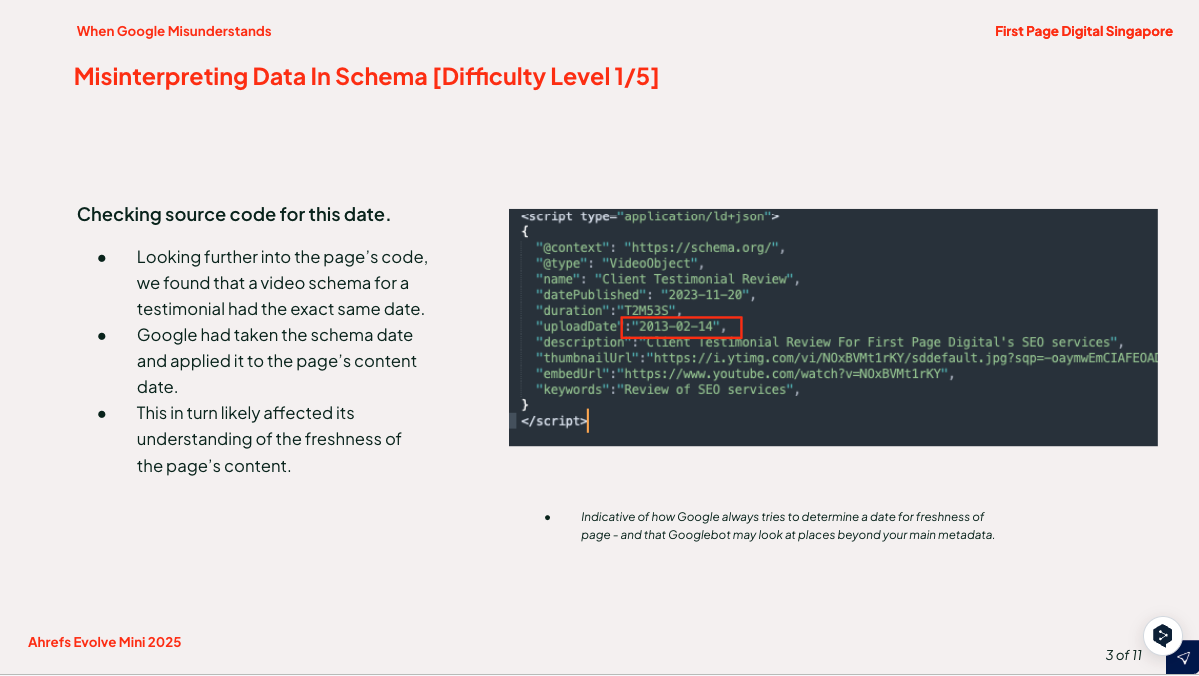This screenshot has height=676, width=1199.
Task: Click bullet 'Google had taken the schema date'
Action: click(x=276, y=361)
